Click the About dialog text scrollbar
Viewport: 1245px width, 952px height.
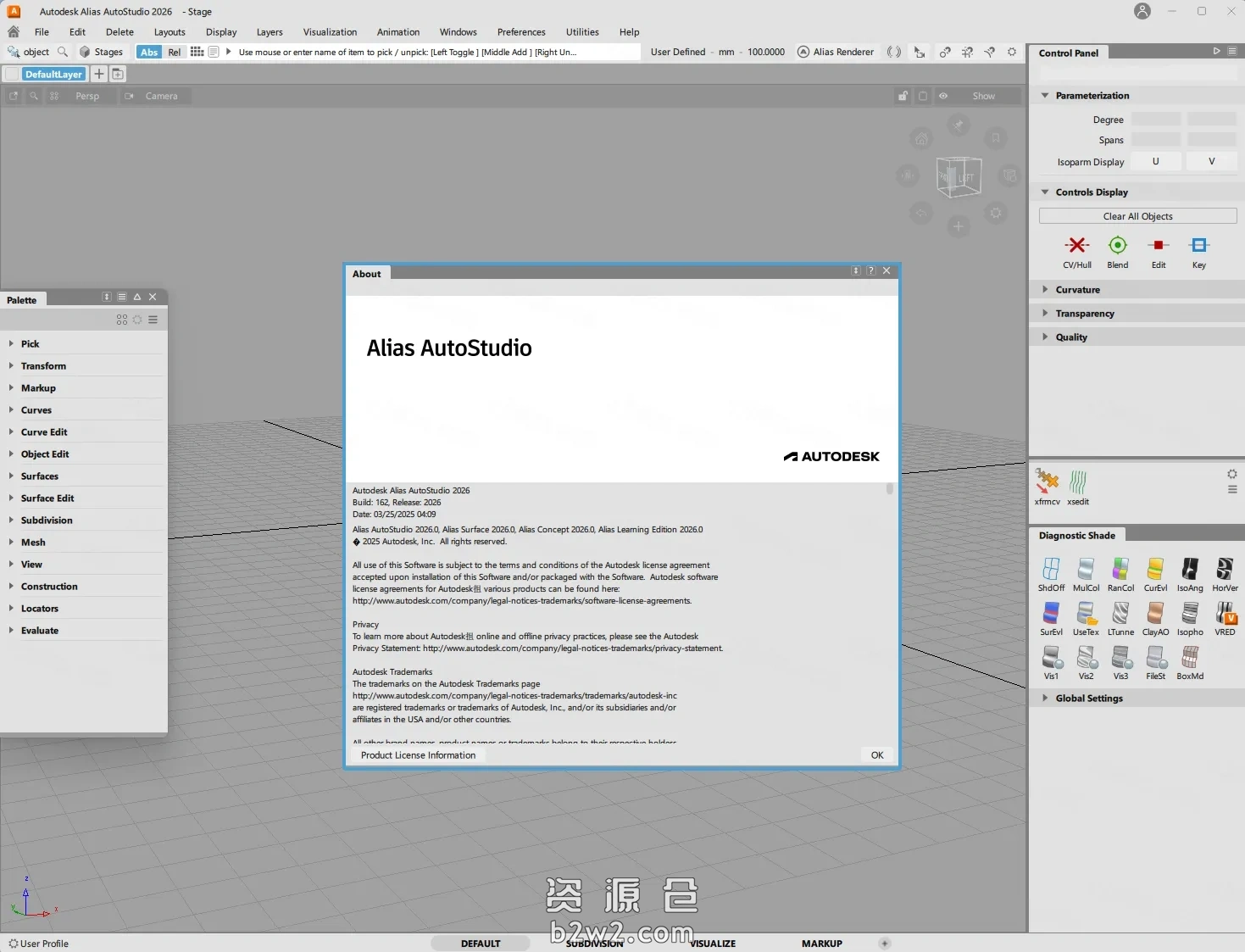(889, 489)
